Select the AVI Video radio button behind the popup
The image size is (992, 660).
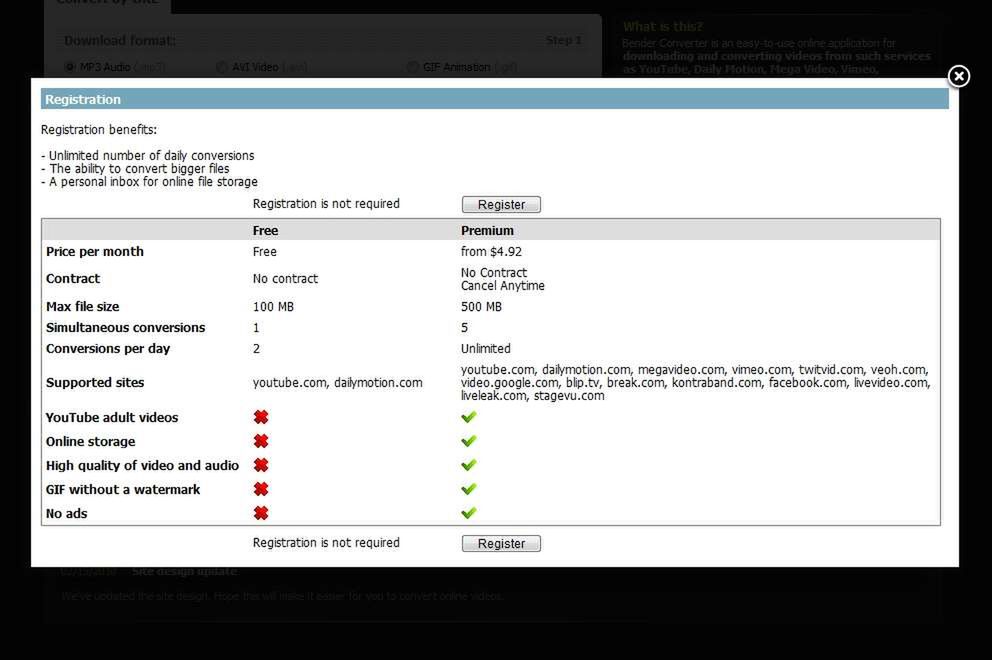[221, 66]
